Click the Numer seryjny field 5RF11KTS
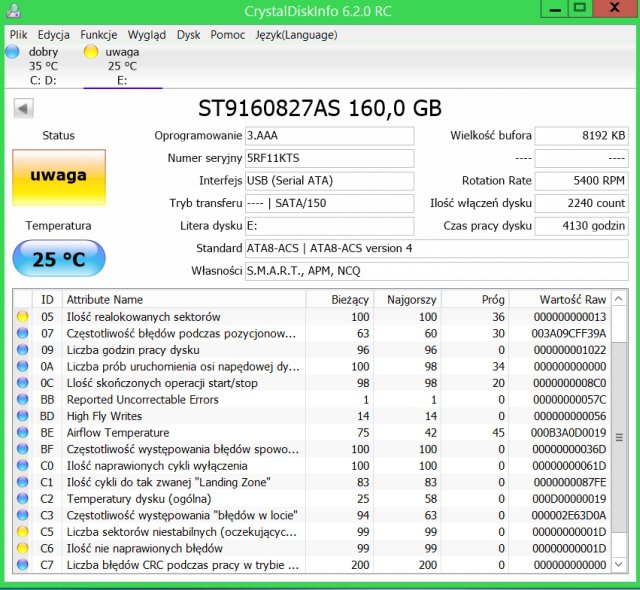Image resolution: width=640 pixels, height=590 pixels. 329,158
